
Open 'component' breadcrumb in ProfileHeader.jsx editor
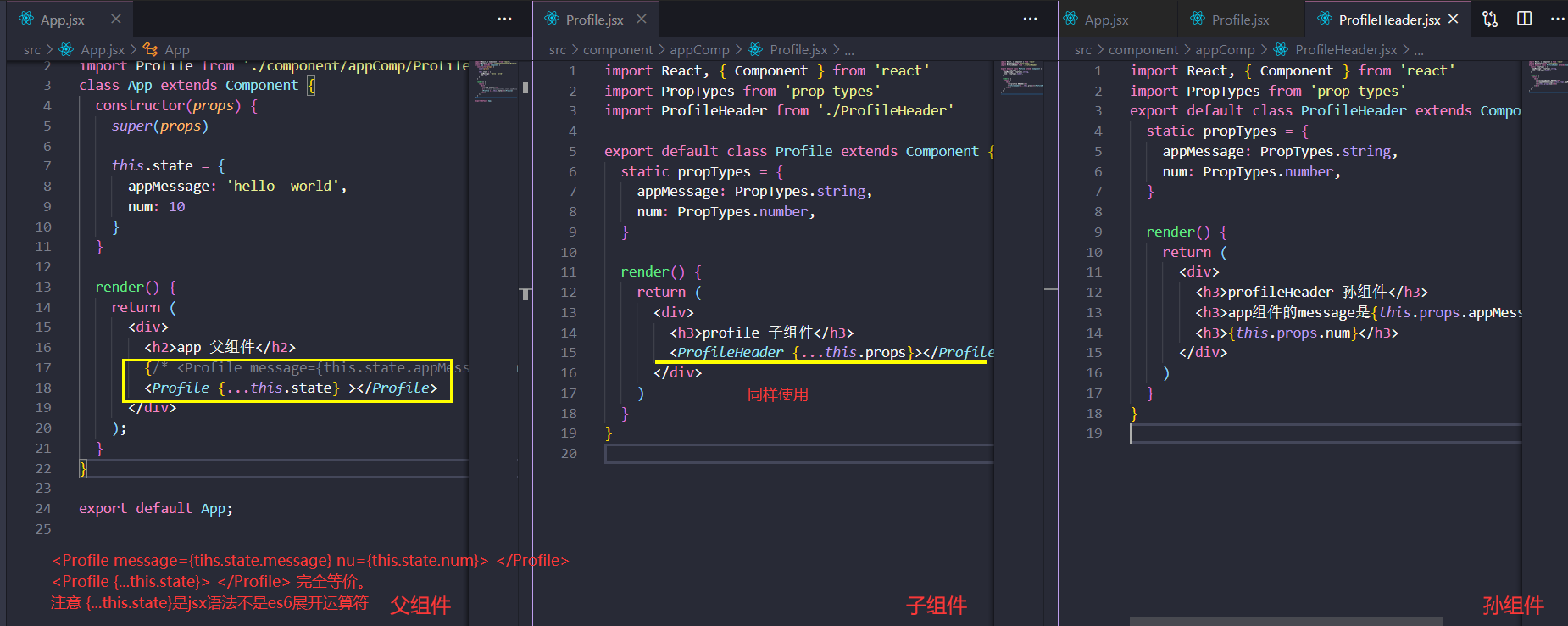(x=1143, y=50)
